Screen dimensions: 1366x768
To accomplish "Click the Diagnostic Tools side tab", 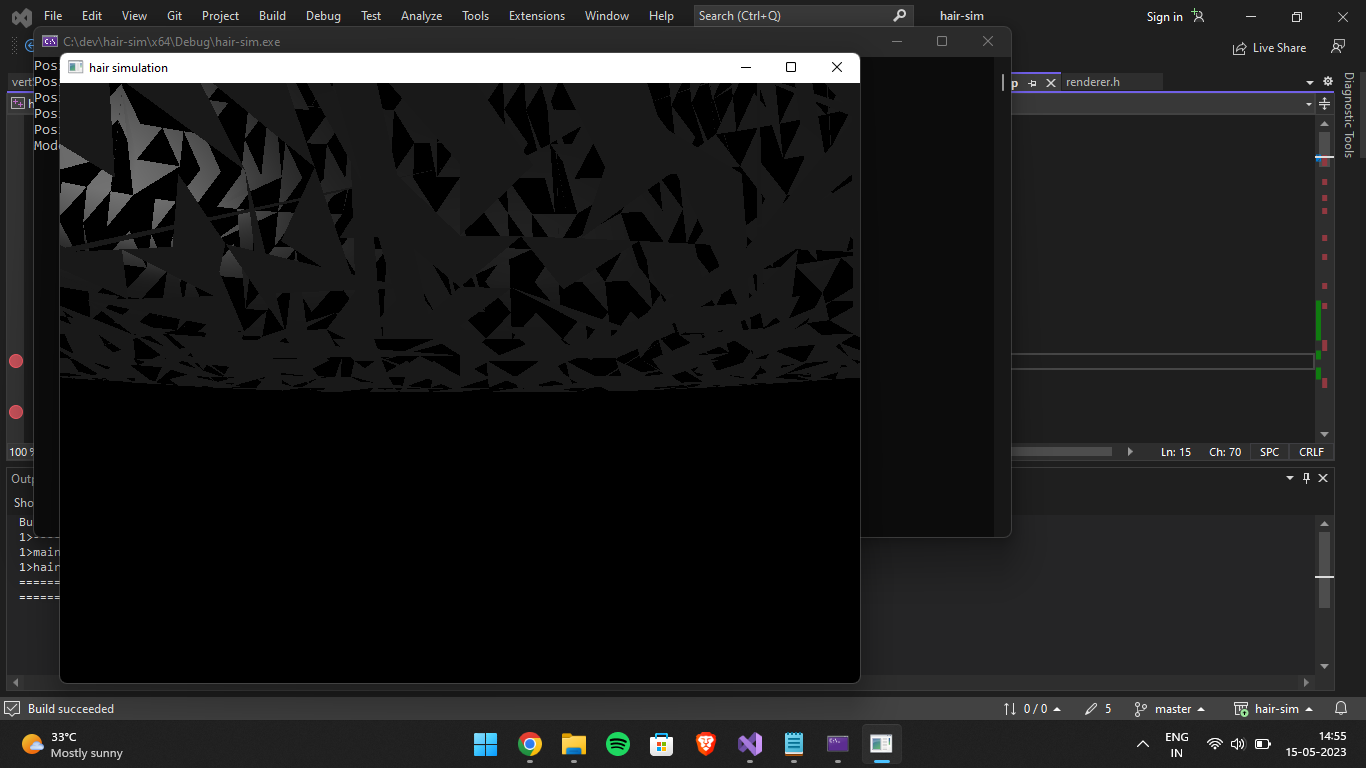I will [1348, 115].
